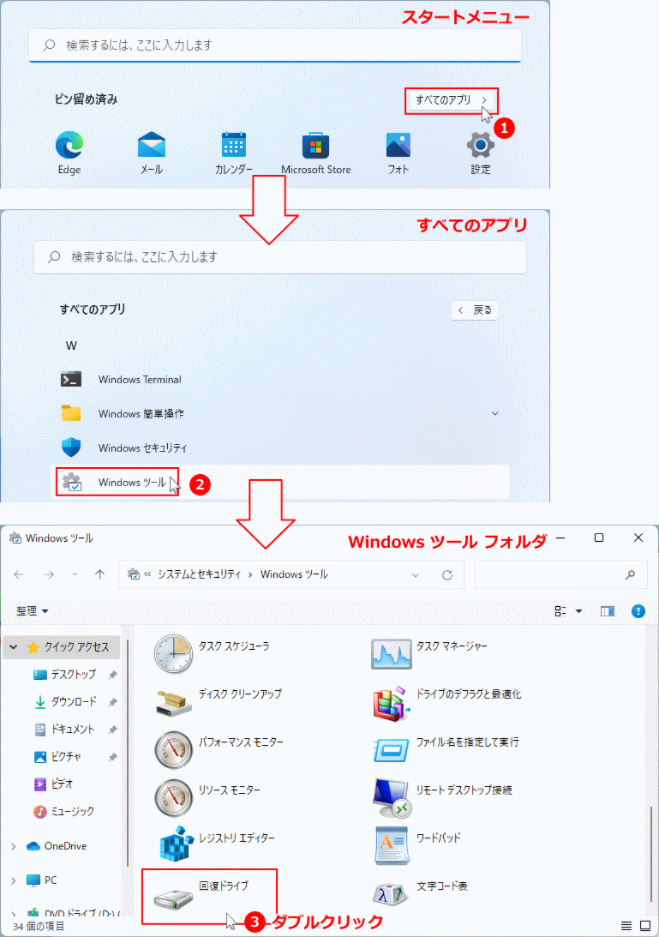This screenshot has width=659, height=937.
Task: Select OneDrive in navigation pane
Action: 57,846
